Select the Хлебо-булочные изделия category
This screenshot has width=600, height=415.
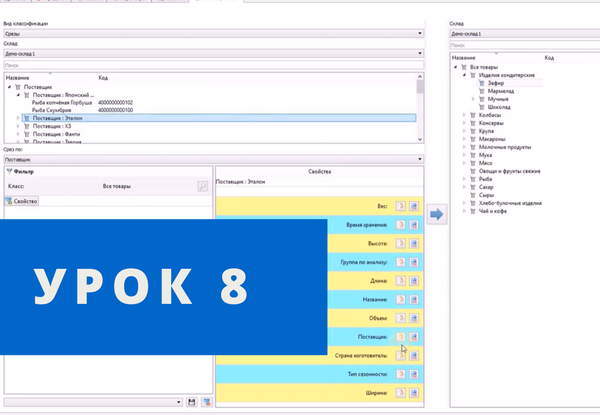point(510,203)
